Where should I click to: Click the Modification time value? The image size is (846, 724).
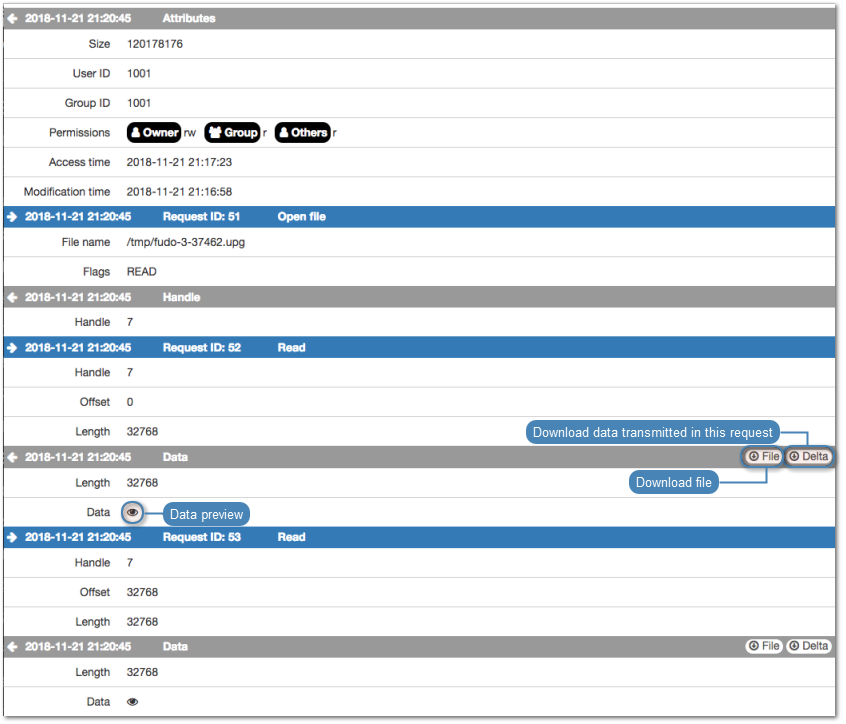179,191
